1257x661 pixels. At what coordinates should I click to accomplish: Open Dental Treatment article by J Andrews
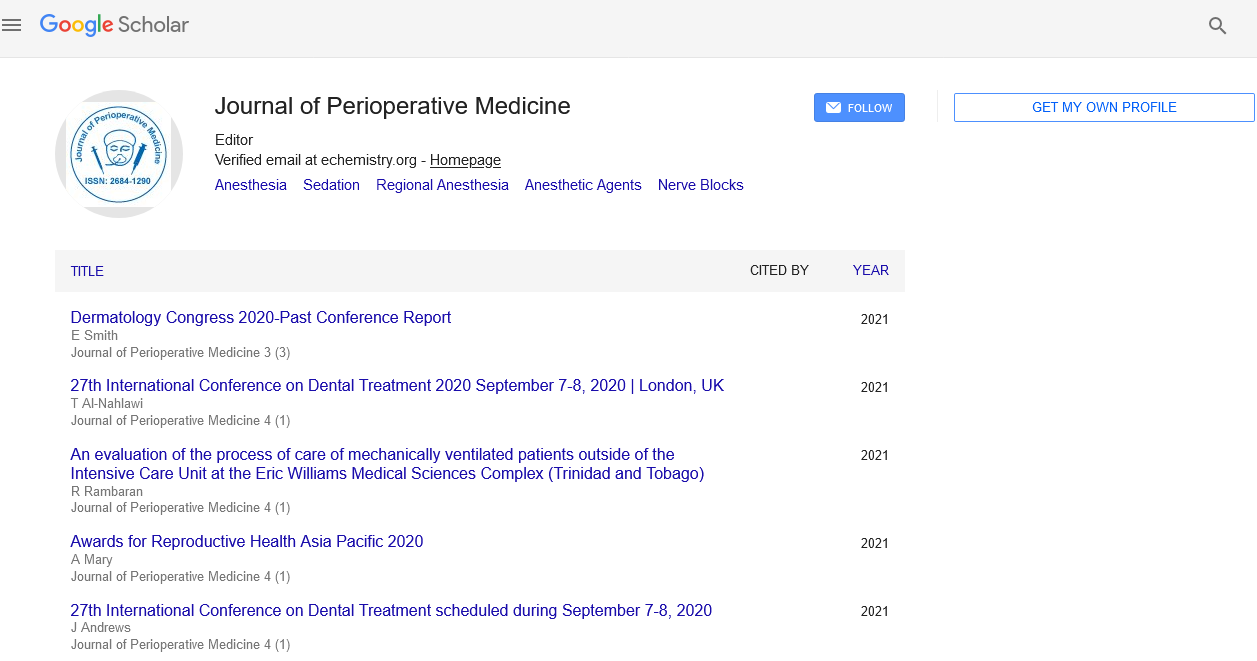click(x=391, y=610)
